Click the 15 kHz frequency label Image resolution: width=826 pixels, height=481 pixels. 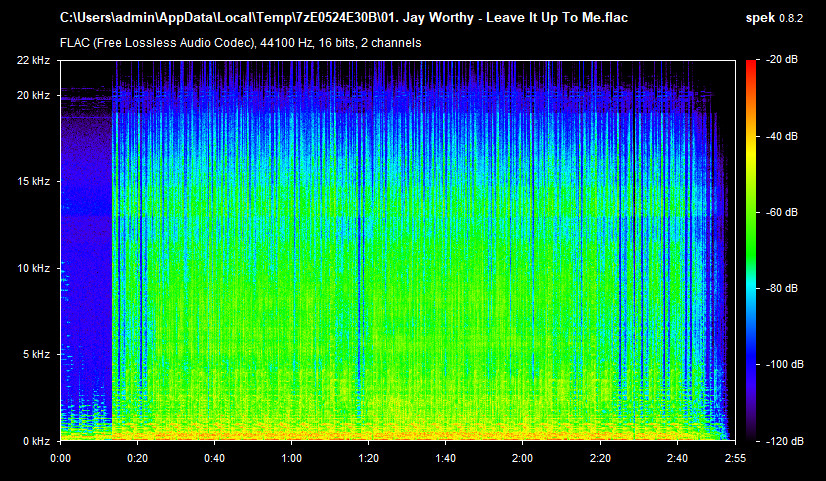point(33,181)
